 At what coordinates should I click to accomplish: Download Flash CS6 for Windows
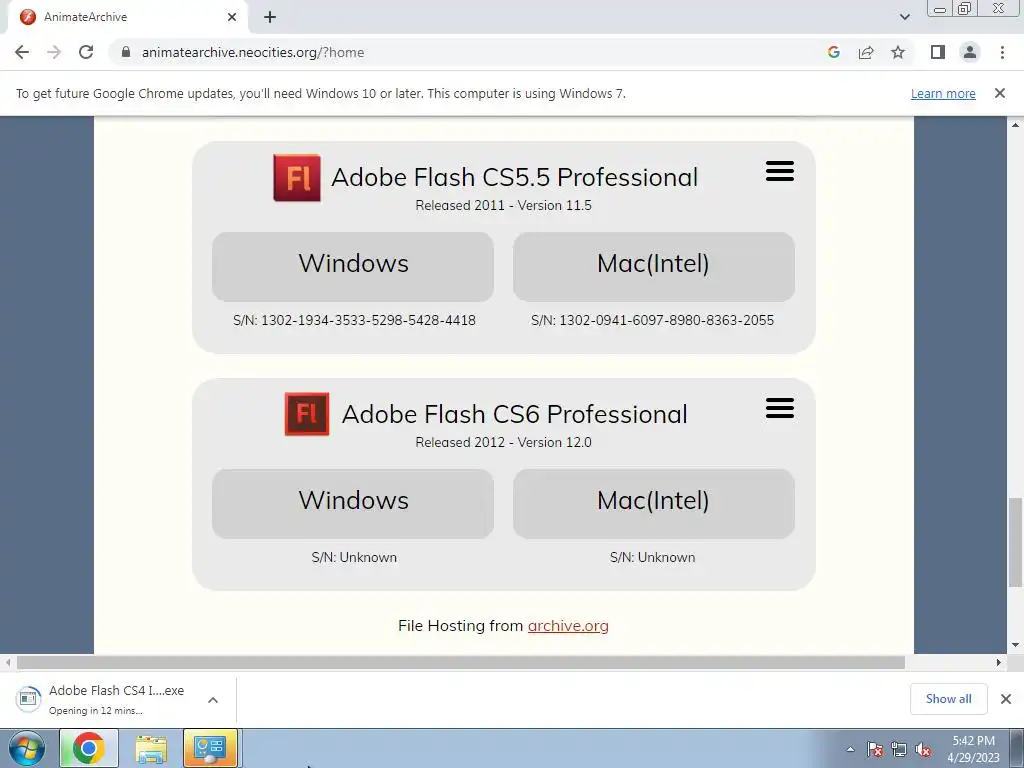(x=353, y=504)
